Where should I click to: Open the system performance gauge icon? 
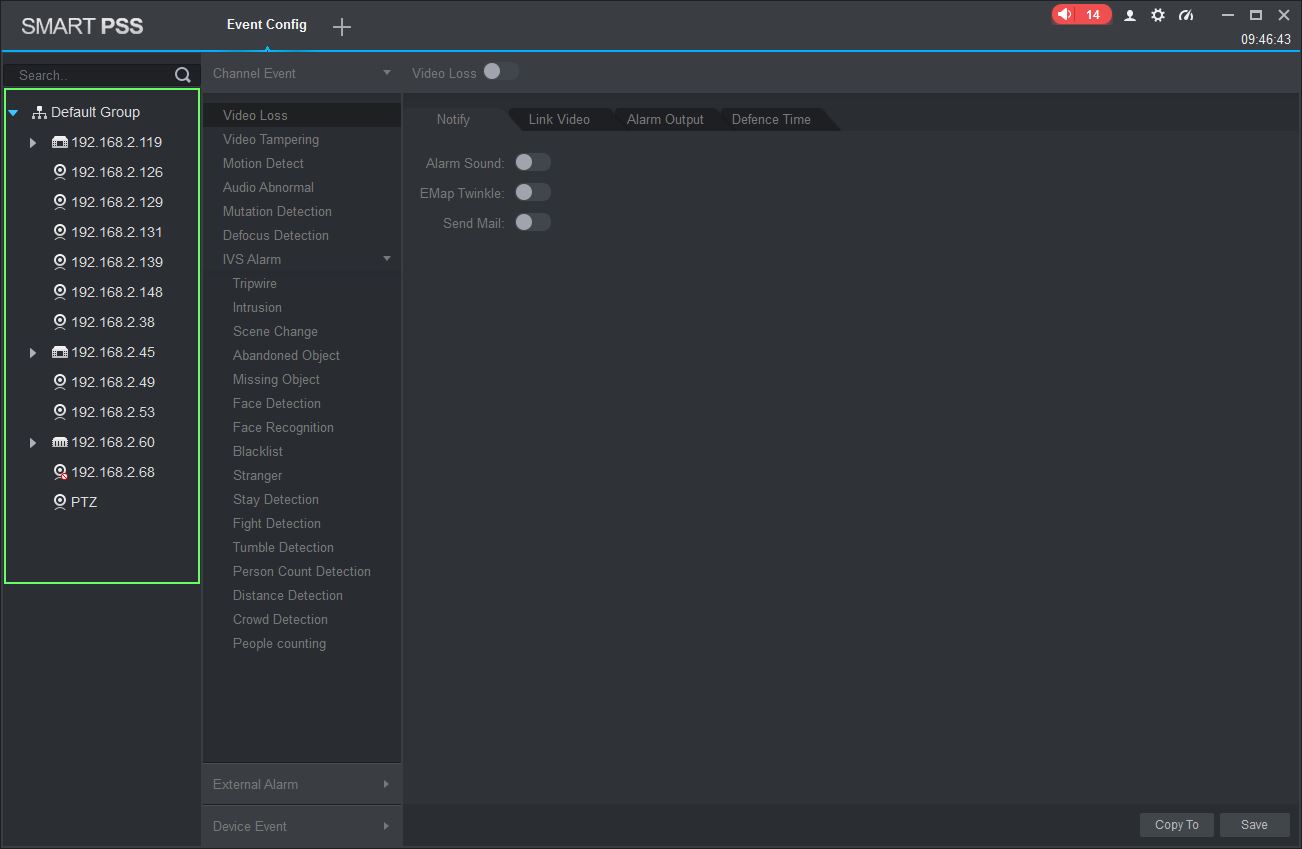click(1186, 15)
